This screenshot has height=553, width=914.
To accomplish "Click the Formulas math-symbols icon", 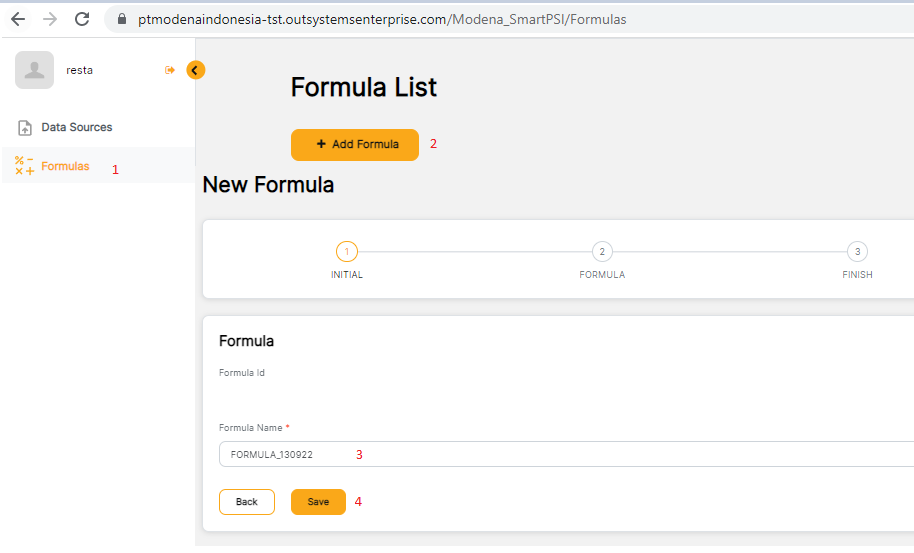I will pyautogui.click(x=25, y=166).
